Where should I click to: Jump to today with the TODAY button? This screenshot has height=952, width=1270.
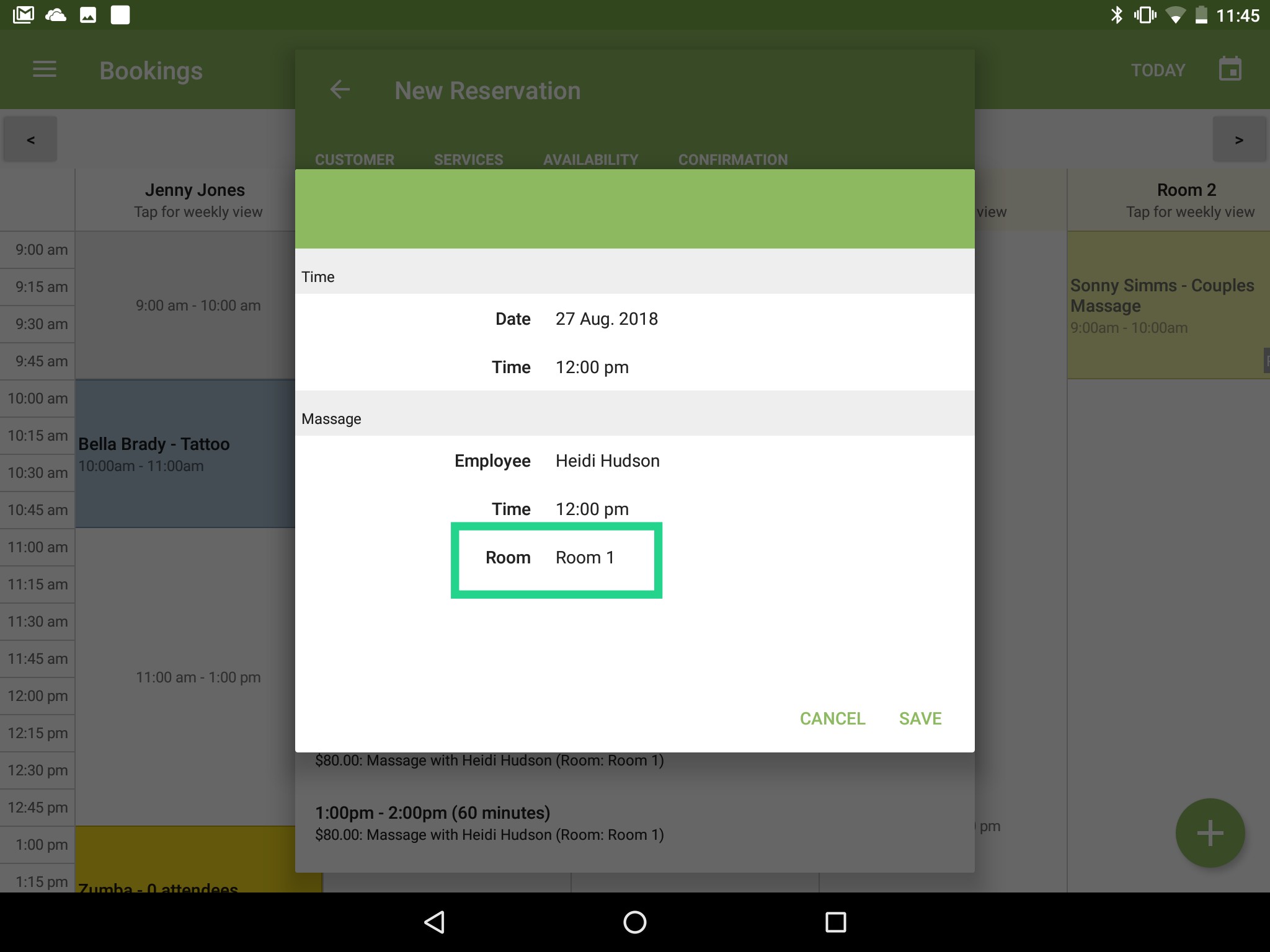pos(1157,69)
